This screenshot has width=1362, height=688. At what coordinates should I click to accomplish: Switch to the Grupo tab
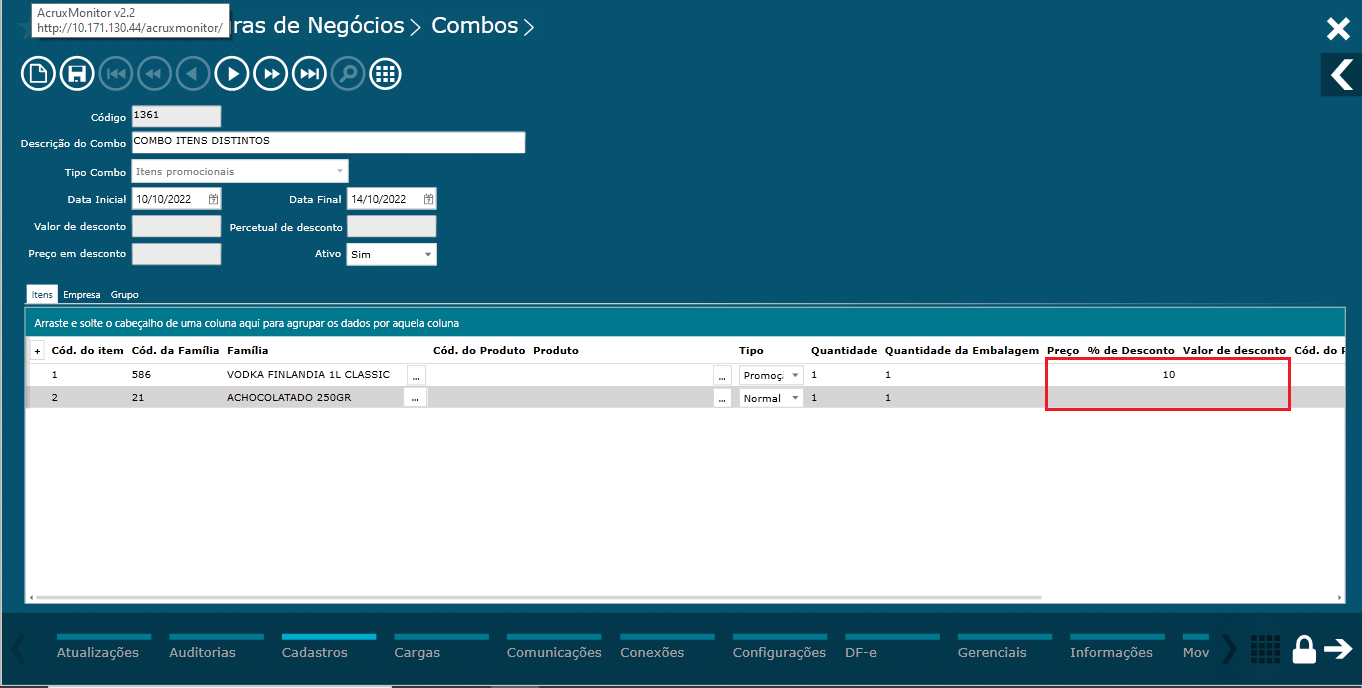point(125,295)
